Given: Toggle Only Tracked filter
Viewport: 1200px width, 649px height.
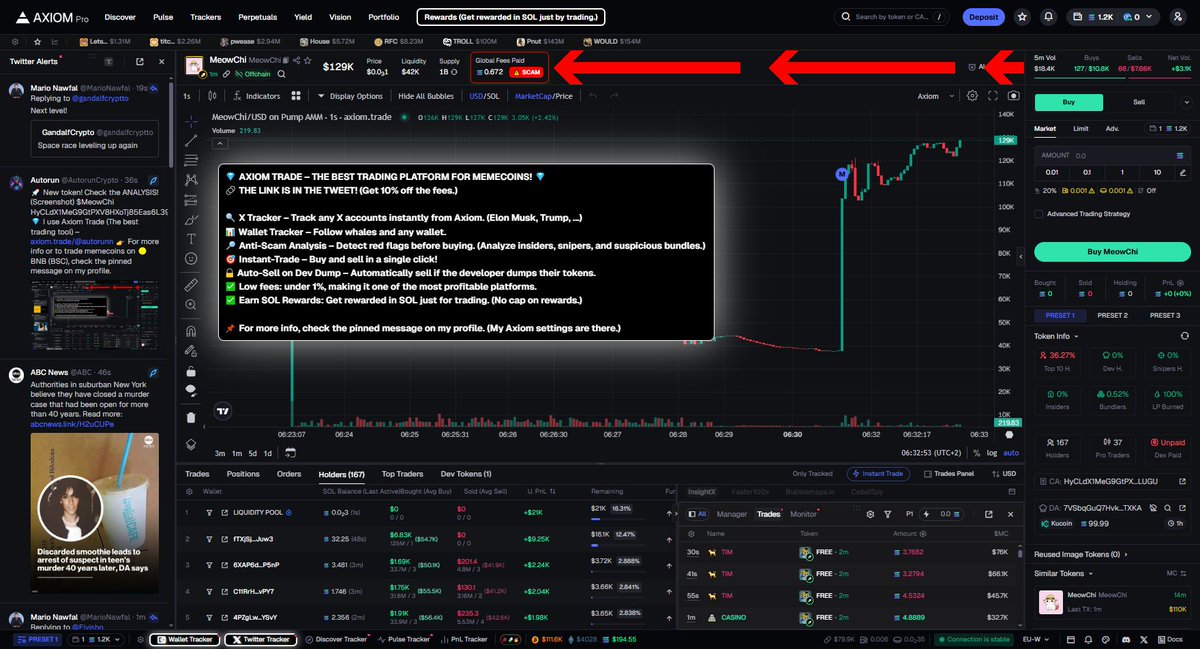Looking at the screenshot, I should 812,474.
